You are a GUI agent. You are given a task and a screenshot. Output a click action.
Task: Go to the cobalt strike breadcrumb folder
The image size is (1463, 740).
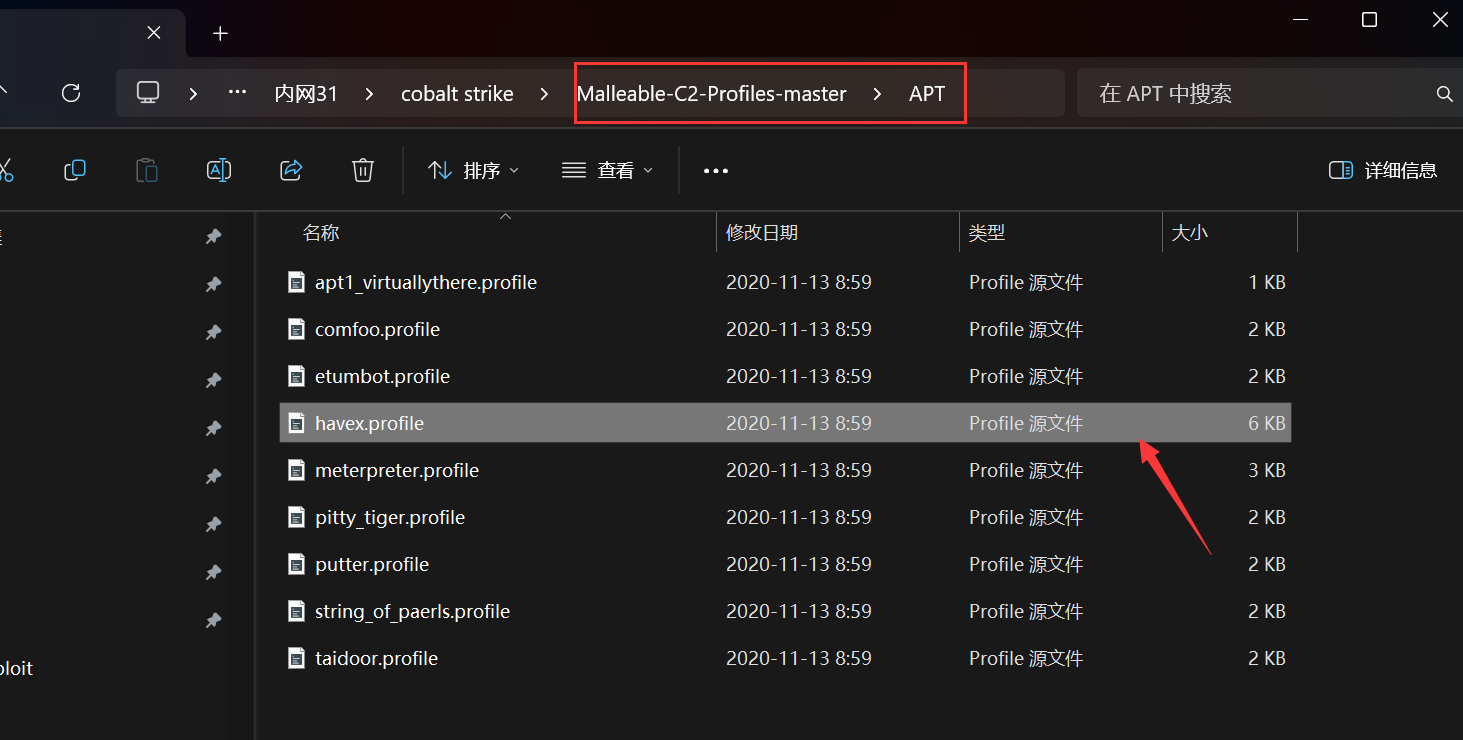pos(457,94)
